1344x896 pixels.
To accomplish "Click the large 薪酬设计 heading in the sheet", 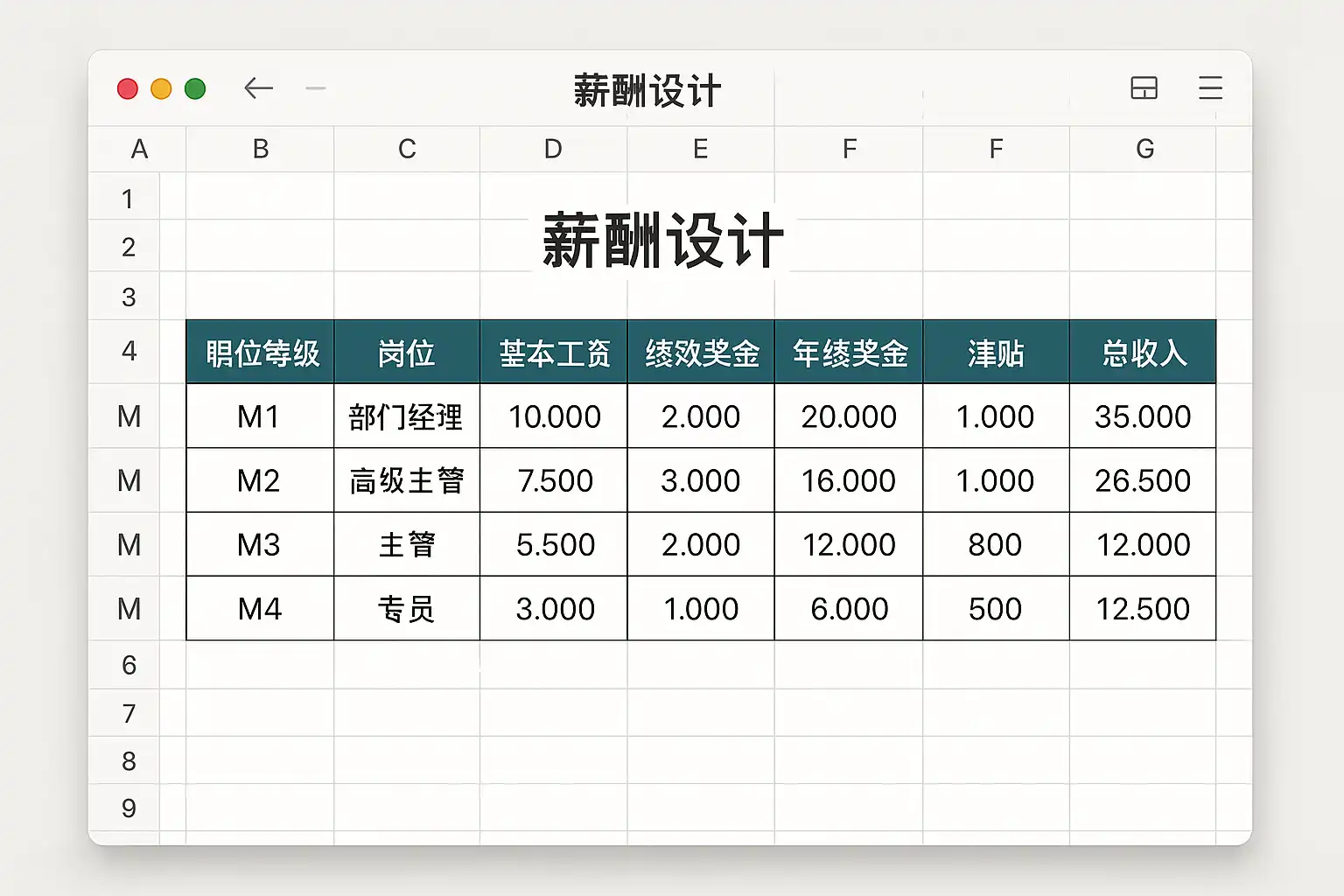I will click(x=663, y=241).
